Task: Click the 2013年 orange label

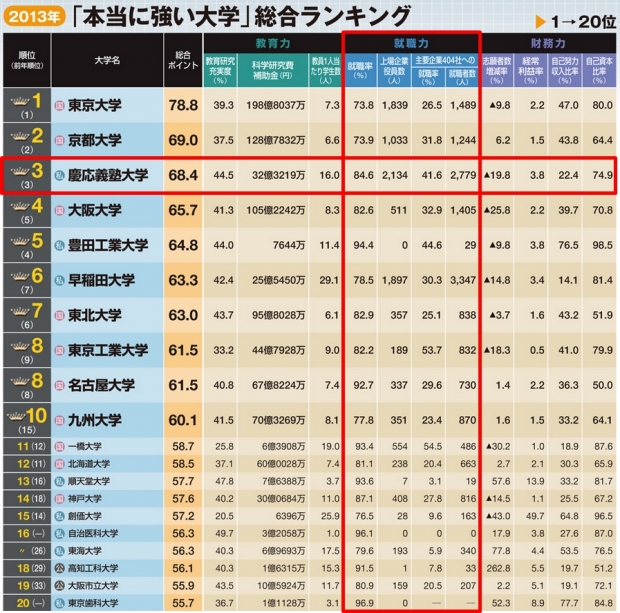Action: pyautogui.click(x=34, y=17)
